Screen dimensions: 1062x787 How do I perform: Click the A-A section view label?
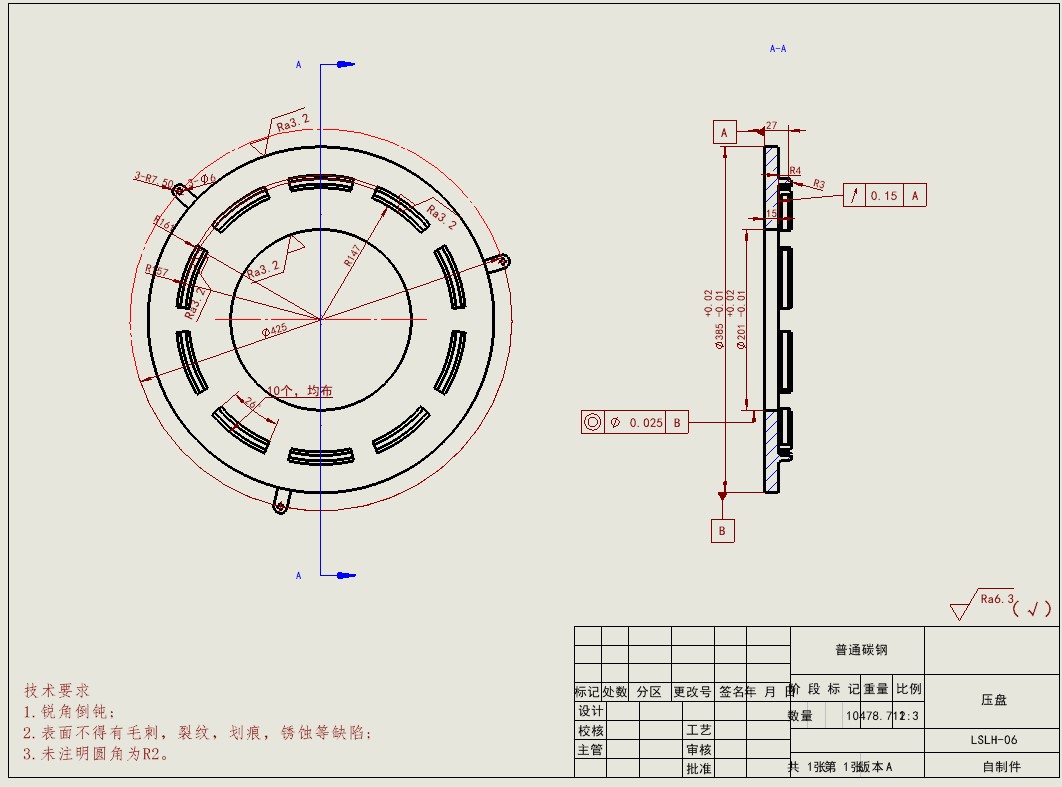pyautogui.click(x=777, y=48)
